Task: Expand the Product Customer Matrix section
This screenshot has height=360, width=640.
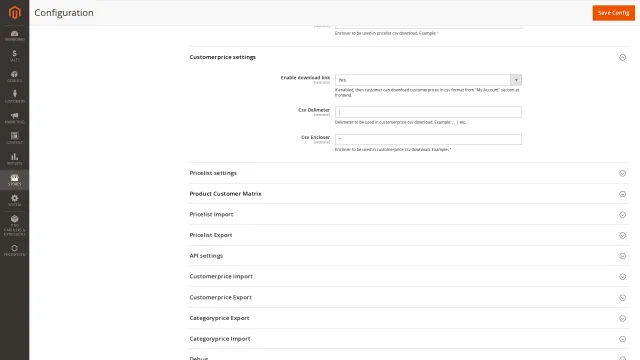Action: pos(622,194)
